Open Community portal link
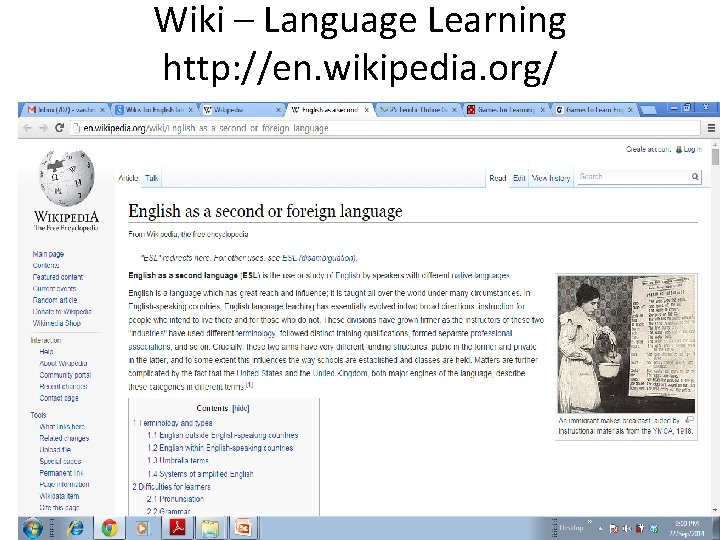720x540 pixels. 65,375
